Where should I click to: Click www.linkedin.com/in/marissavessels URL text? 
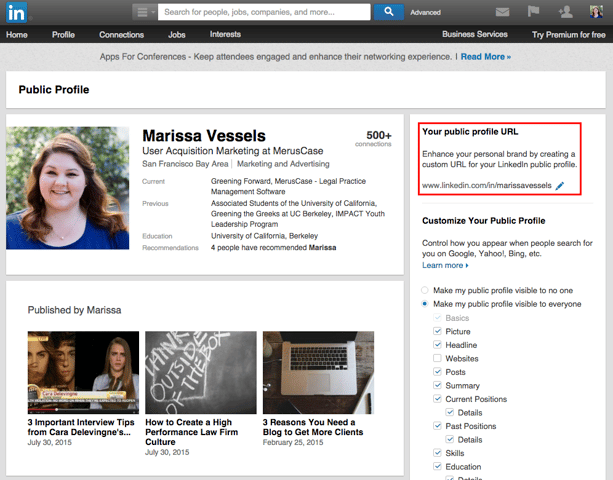(487, 185)
